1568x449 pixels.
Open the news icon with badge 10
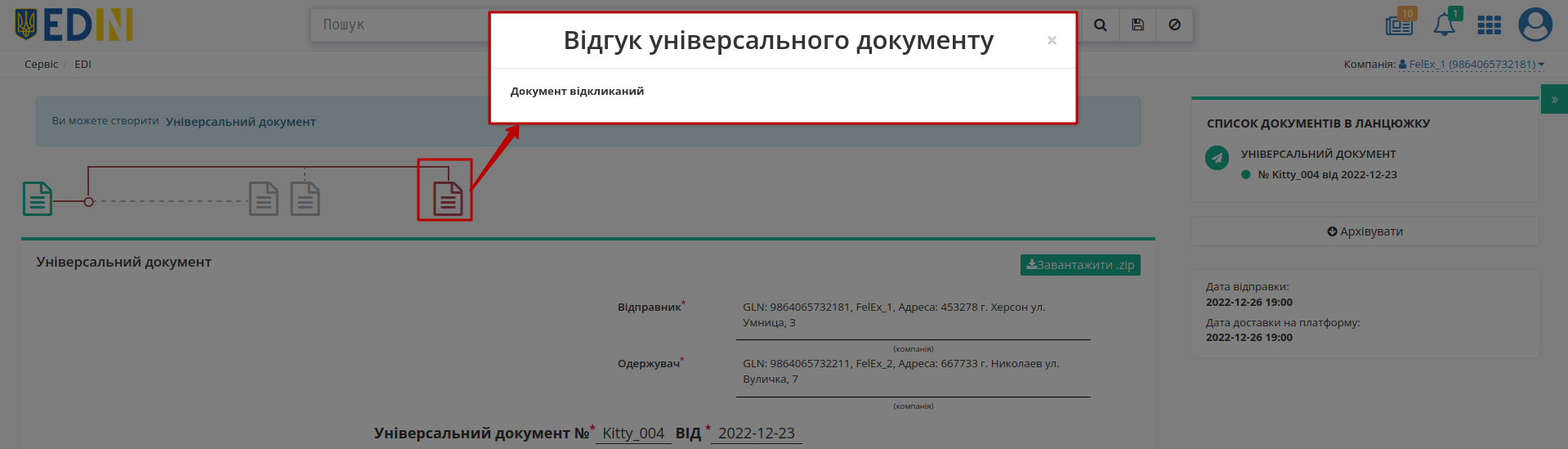(x=1400, y=25)
